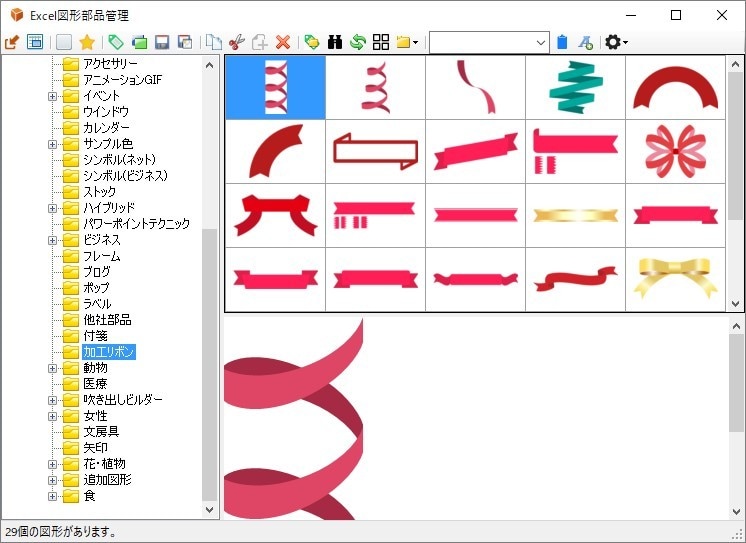This screenshot has width=746, height=543.
Task: Click the blue window layout toolbar icon
Action: pyautogui.click(x=35, y=42)
